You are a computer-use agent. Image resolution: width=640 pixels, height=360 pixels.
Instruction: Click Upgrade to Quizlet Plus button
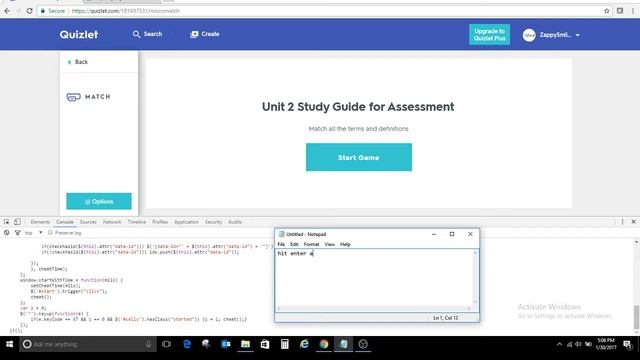489,35
